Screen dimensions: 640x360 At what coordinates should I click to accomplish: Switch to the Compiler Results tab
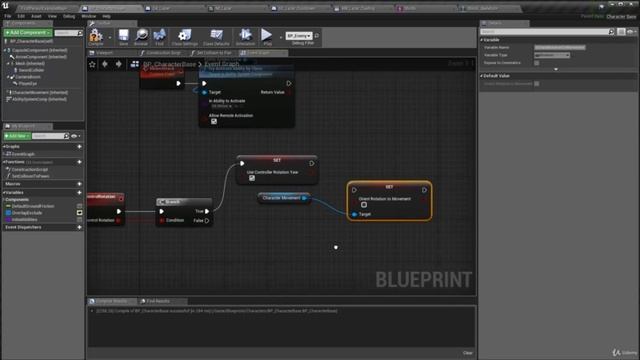(x=111, y=301)
